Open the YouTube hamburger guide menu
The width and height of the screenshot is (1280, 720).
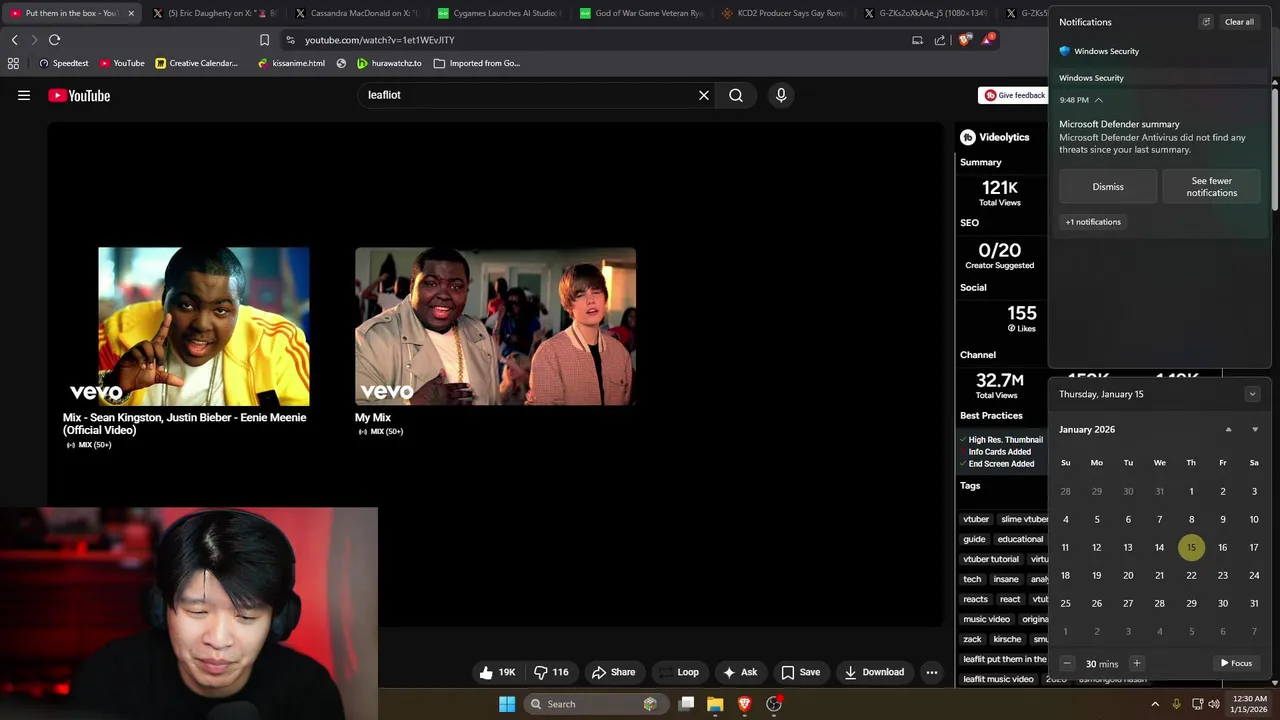pos(24,95)
